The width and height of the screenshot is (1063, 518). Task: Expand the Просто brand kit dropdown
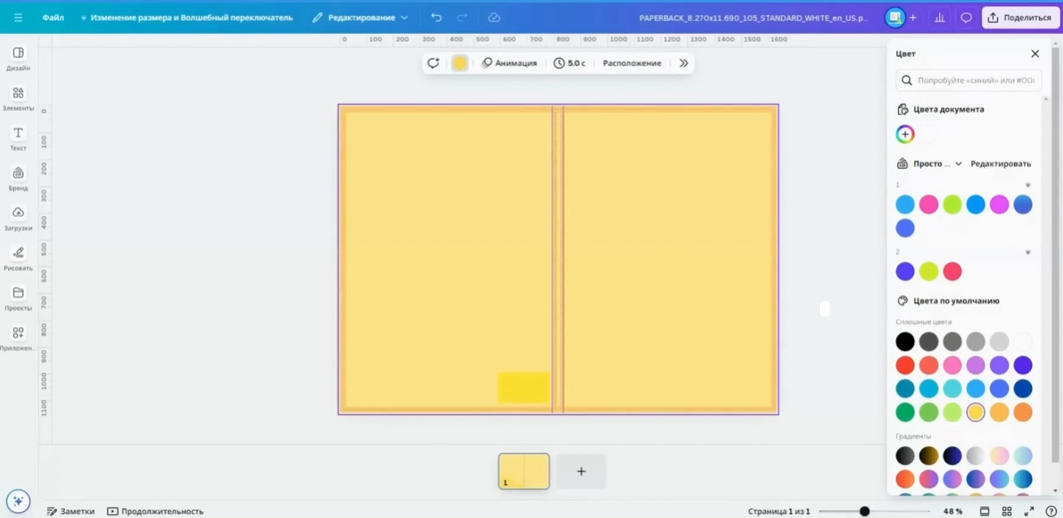click(x=938, y=163)
